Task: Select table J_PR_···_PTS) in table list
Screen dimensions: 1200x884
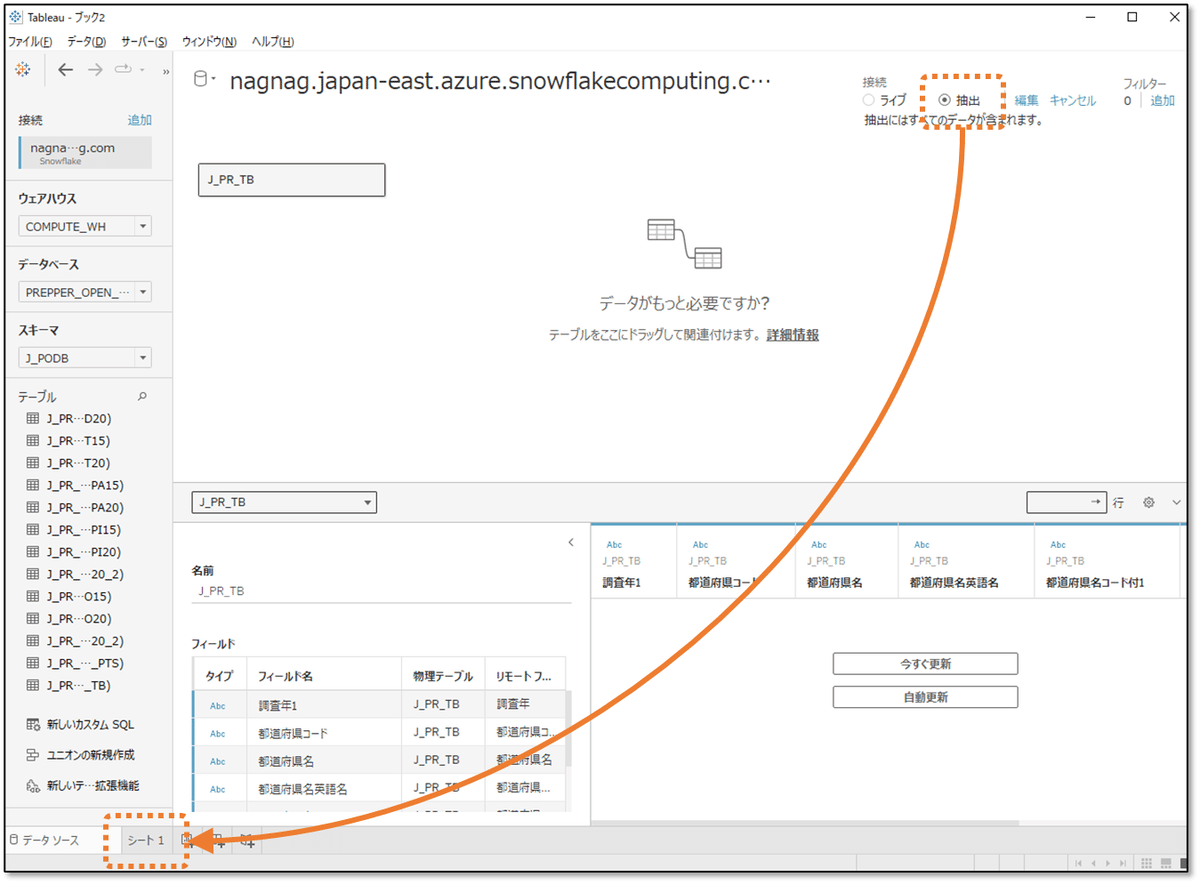Action: click(x=85, y=663)
